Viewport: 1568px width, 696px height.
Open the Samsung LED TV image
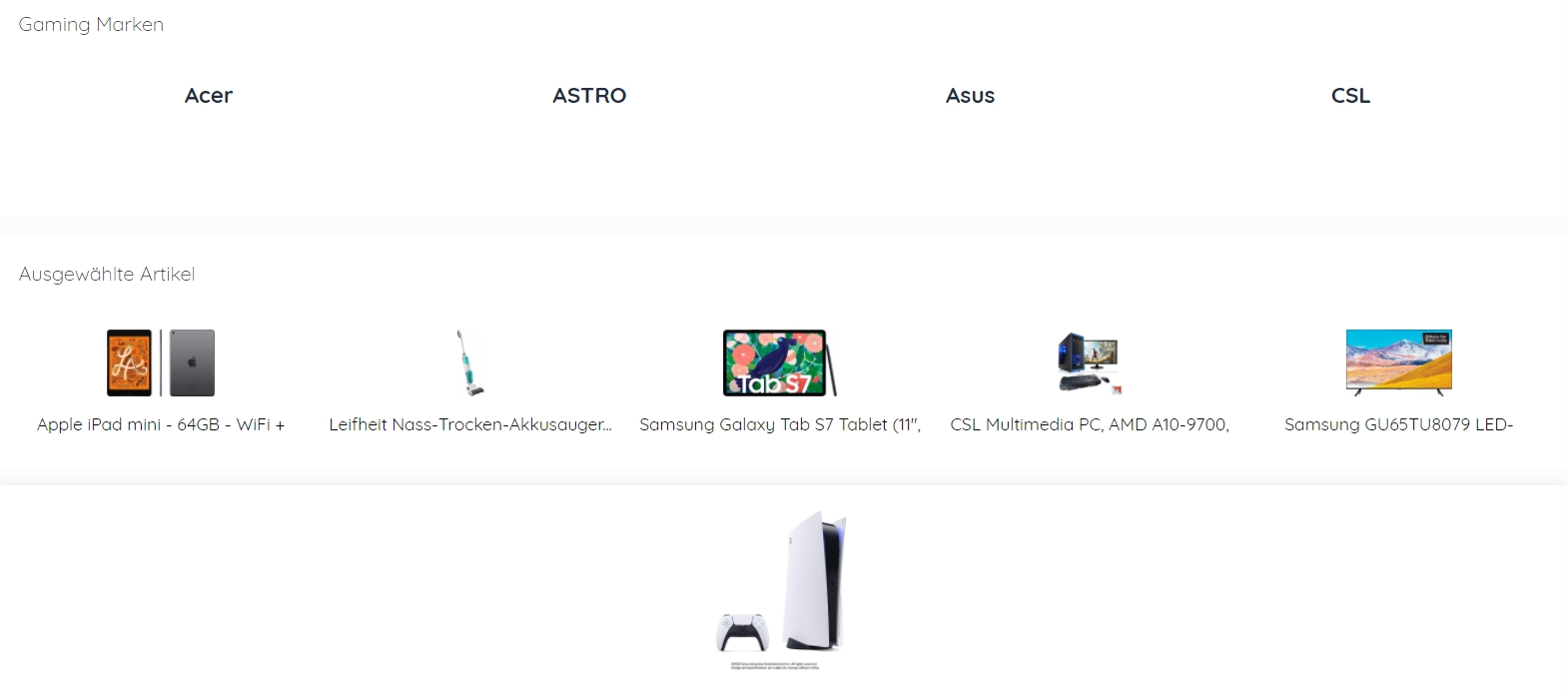[1398, 362]
